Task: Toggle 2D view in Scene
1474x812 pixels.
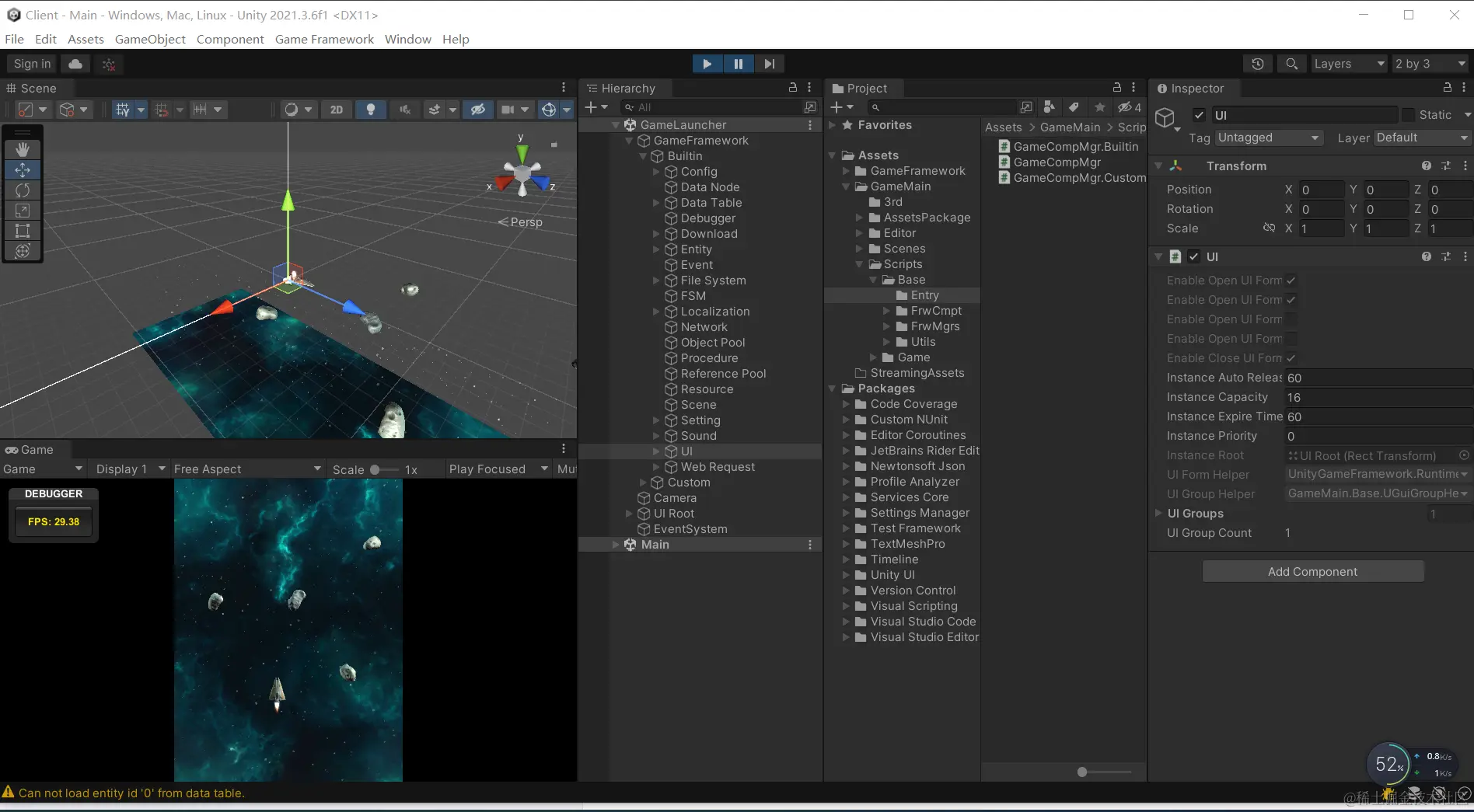Action: 337,110
